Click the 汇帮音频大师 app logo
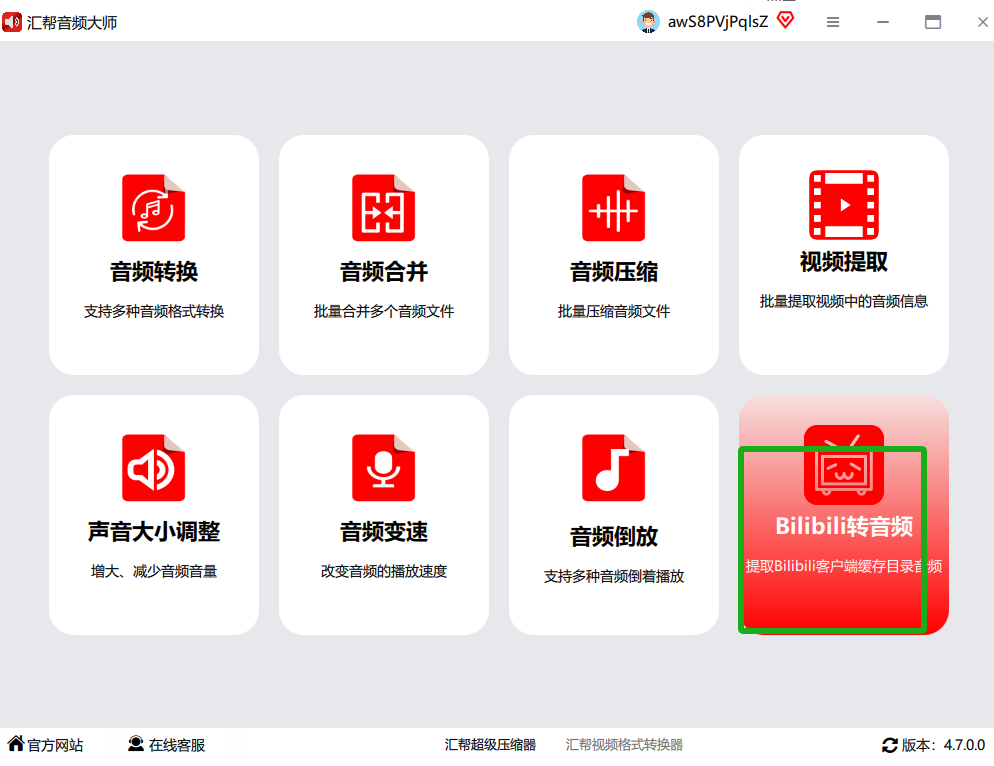This screenshot has height=766, width=994. (12, 23)
